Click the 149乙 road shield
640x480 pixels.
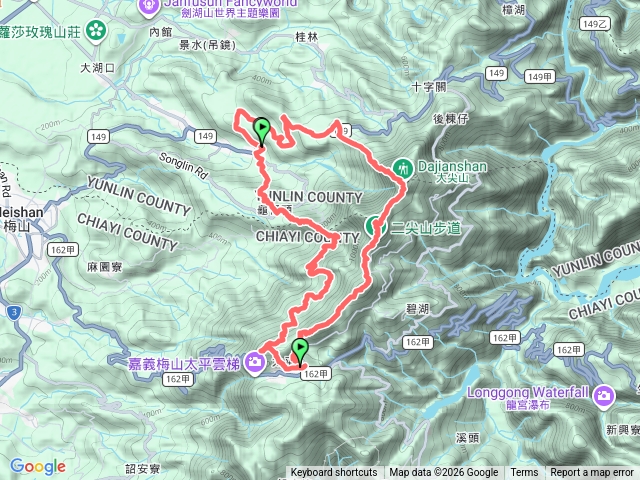(x=595, y=24)
